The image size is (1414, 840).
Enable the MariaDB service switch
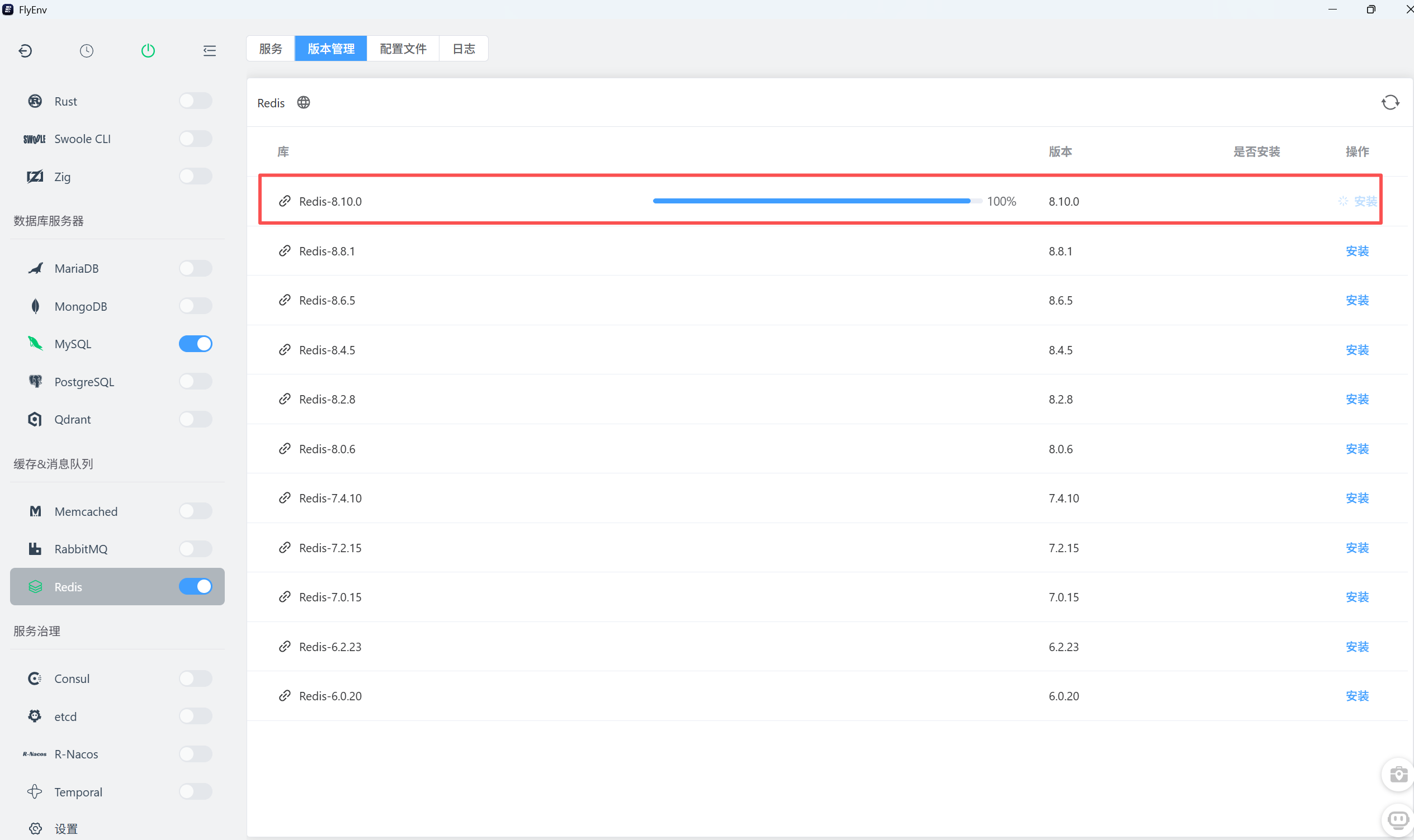195,268
